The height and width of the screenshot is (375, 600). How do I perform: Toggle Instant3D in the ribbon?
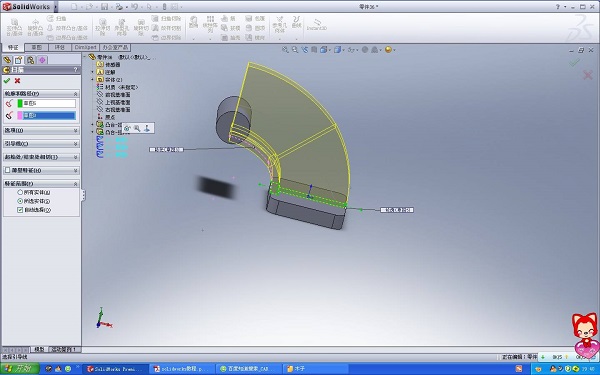pos(316,25)
